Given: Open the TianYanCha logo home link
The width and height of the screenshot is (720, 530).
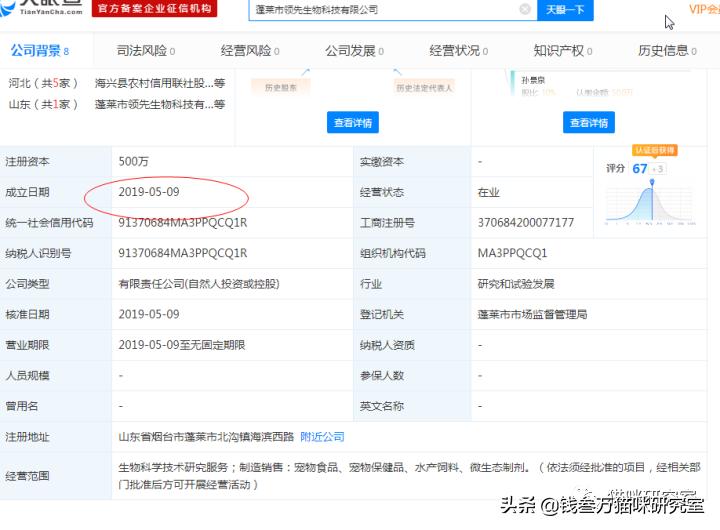Looking at the screenshot, I should (x=41, y=8).
